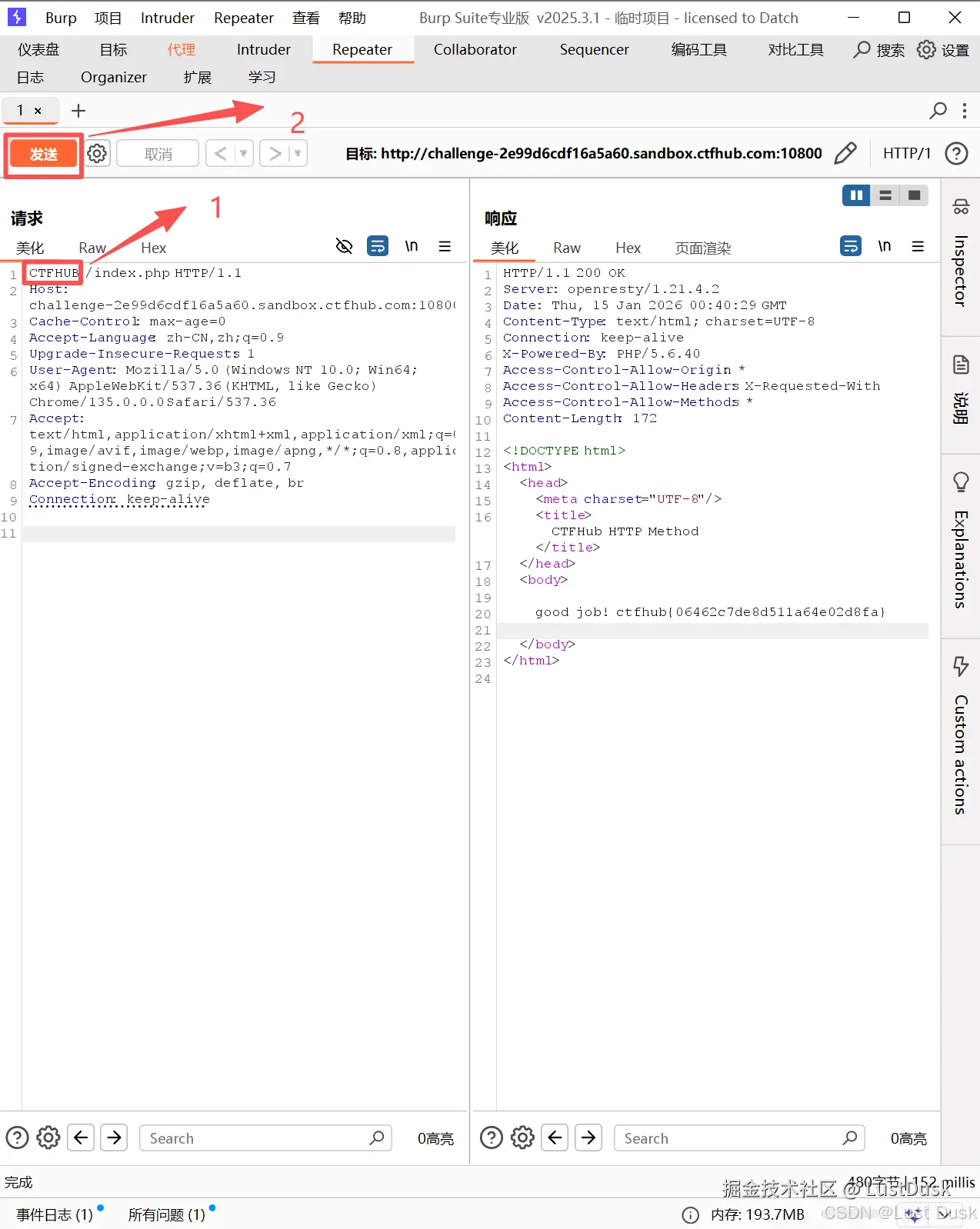The image size is (980, 1229).
Task: Open the 事件日志 event log
Action: 55,1214
